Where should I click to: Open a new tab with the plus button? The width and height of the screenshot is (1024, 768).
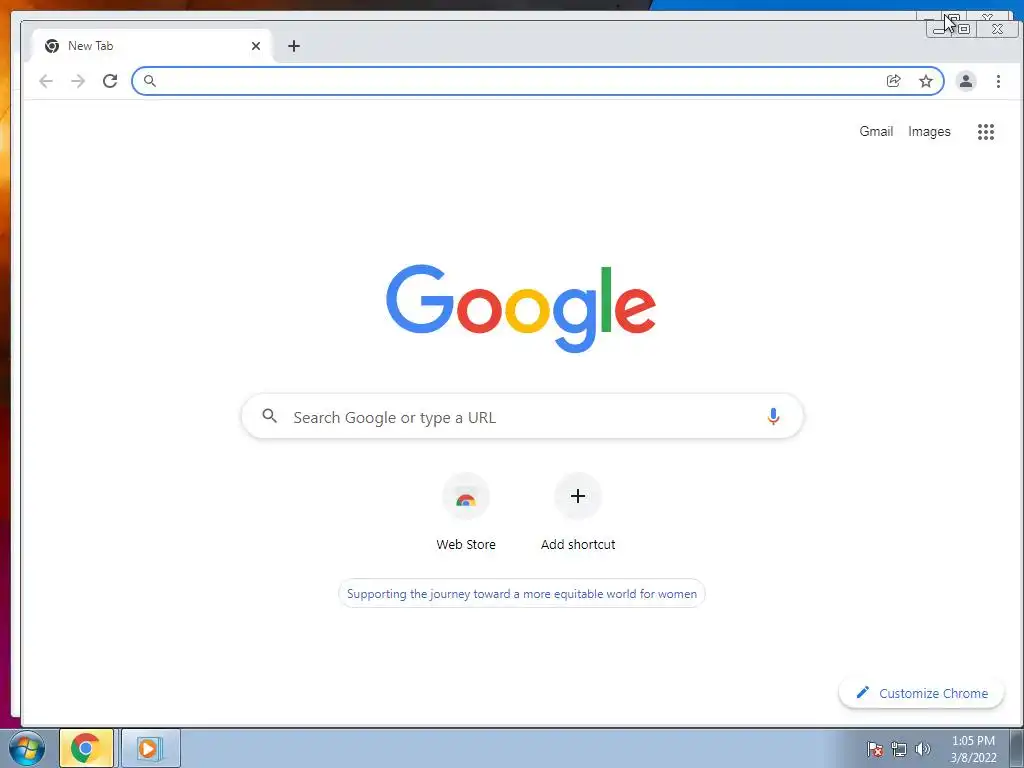(x=294, y=46)
